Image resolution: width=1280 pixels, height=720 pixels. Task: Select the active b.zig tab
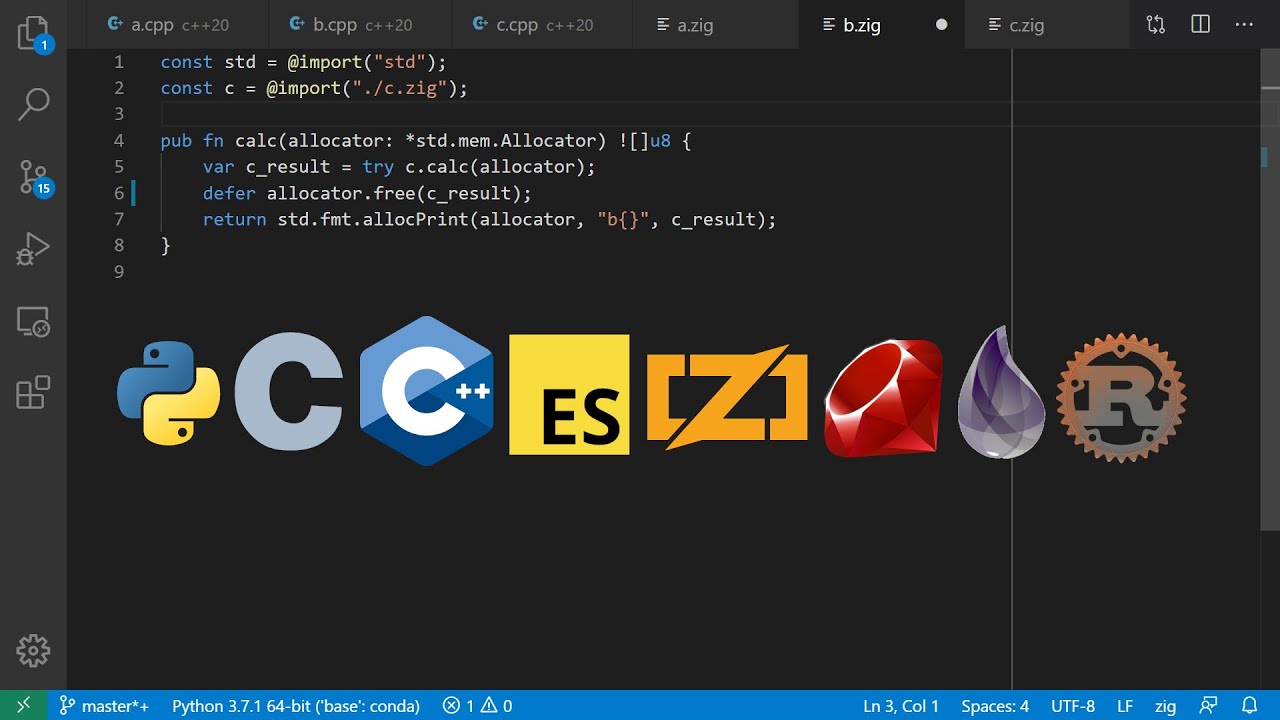point(883,25)
